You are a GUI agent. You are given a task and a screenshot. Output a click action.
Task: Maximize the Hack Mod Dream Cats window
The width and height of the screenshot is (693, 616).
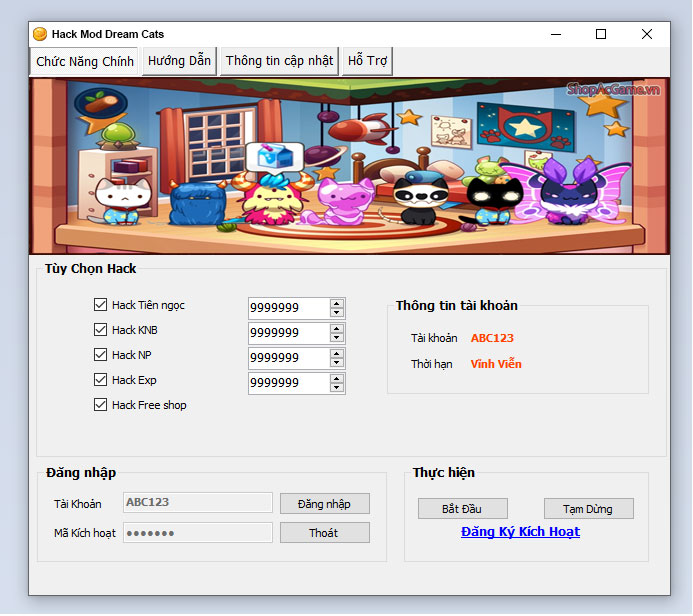[x=601, y=34]
